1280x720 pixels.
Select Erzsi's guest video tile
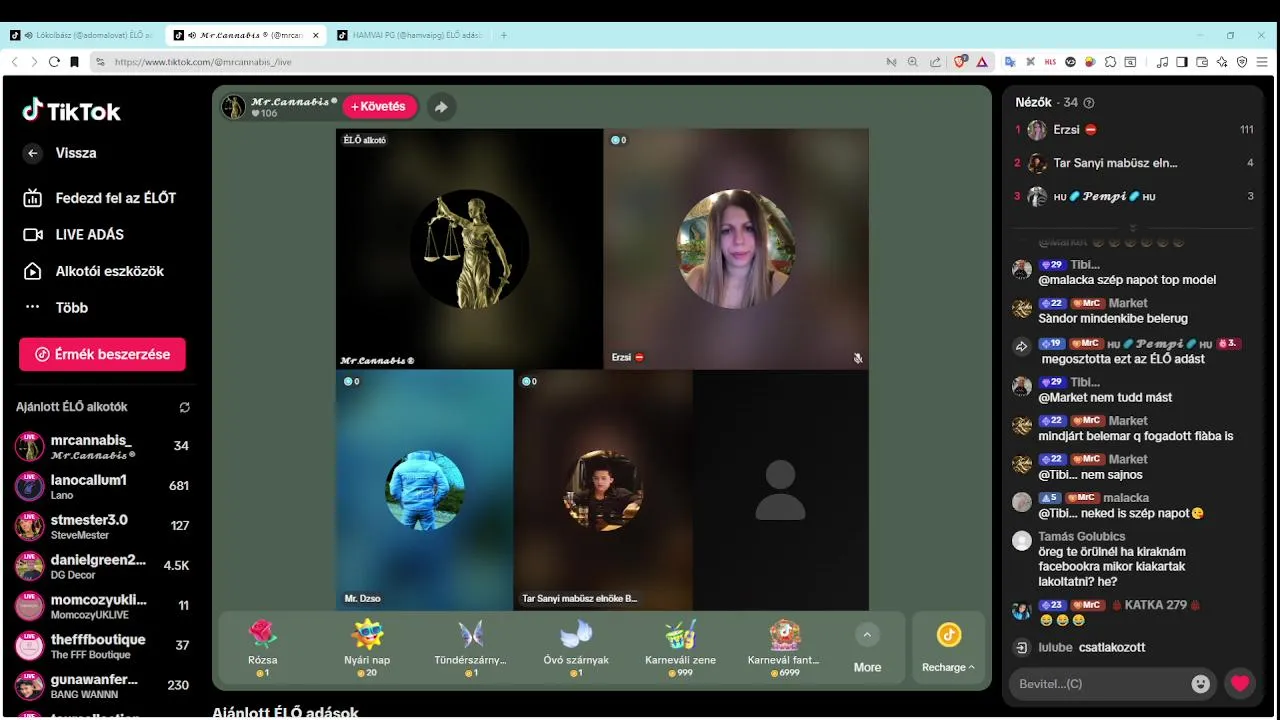(x=736, y=249)
